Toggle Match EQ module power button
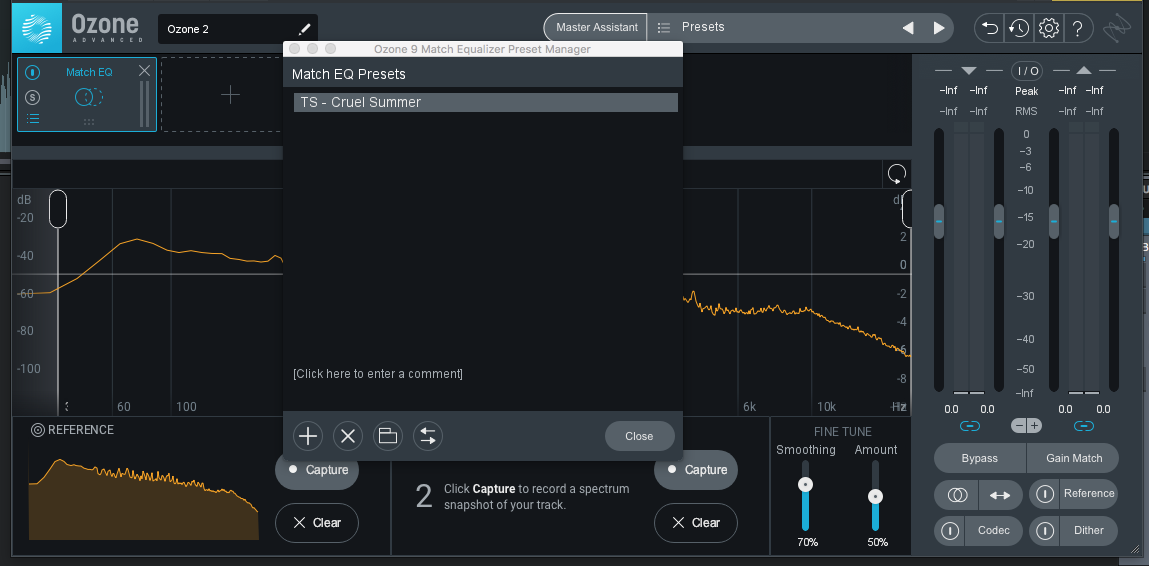 click(33, 73)
